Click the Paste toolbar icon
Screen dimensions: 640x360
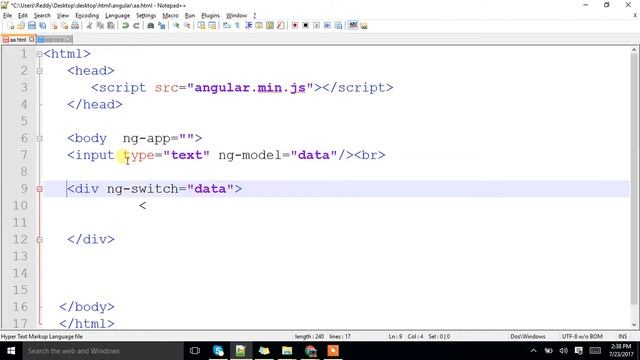tap(111, 26)
